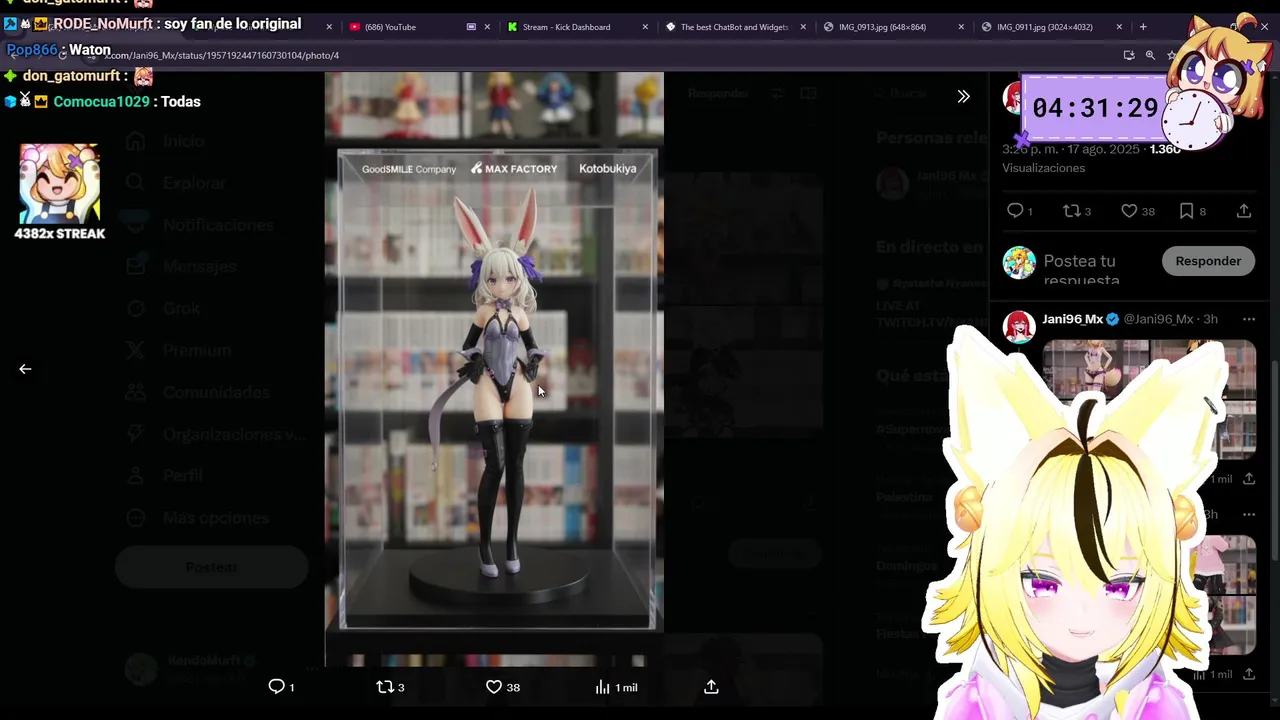The image size is (1280, 720).
Task: Open Jani96_Mx profile name in reply
Action: (1072, 319)
